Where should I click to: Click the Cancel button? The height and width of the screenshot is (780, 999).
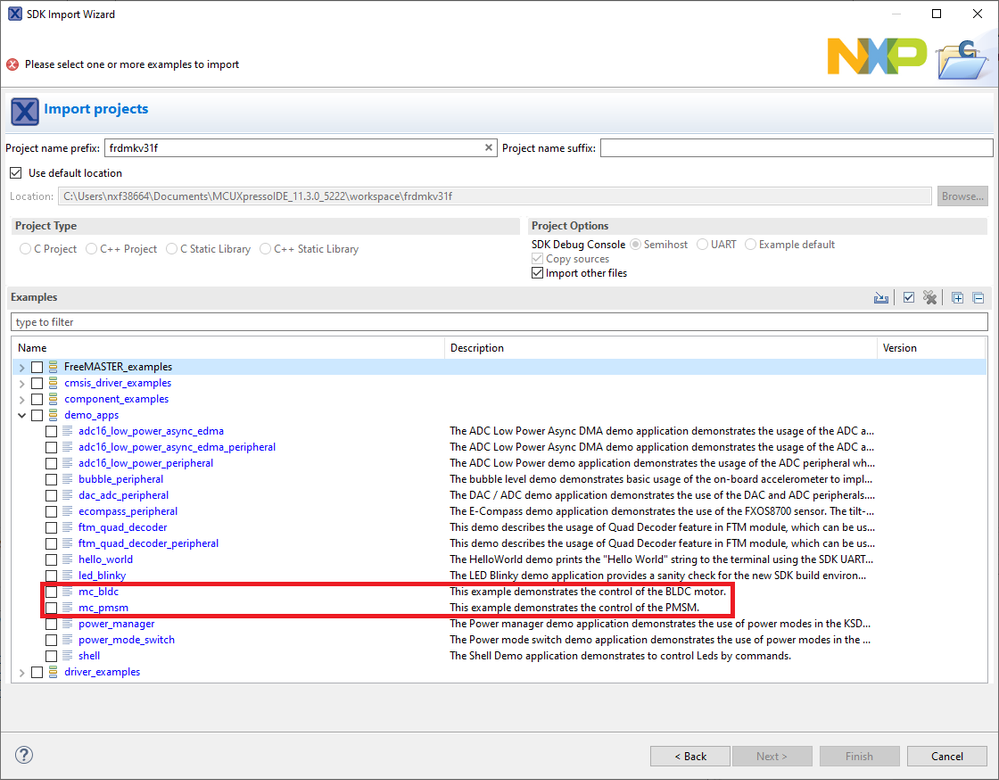947,756
